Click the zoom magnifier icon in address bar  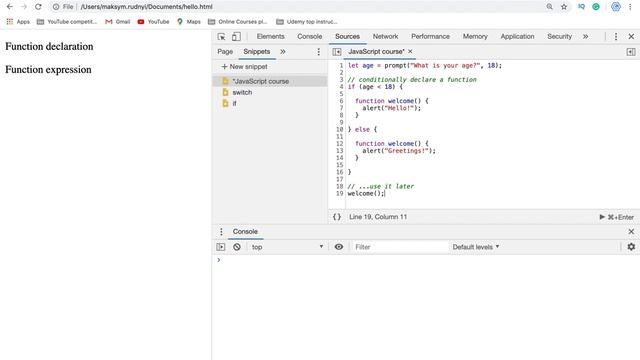(x=549, y=7)
